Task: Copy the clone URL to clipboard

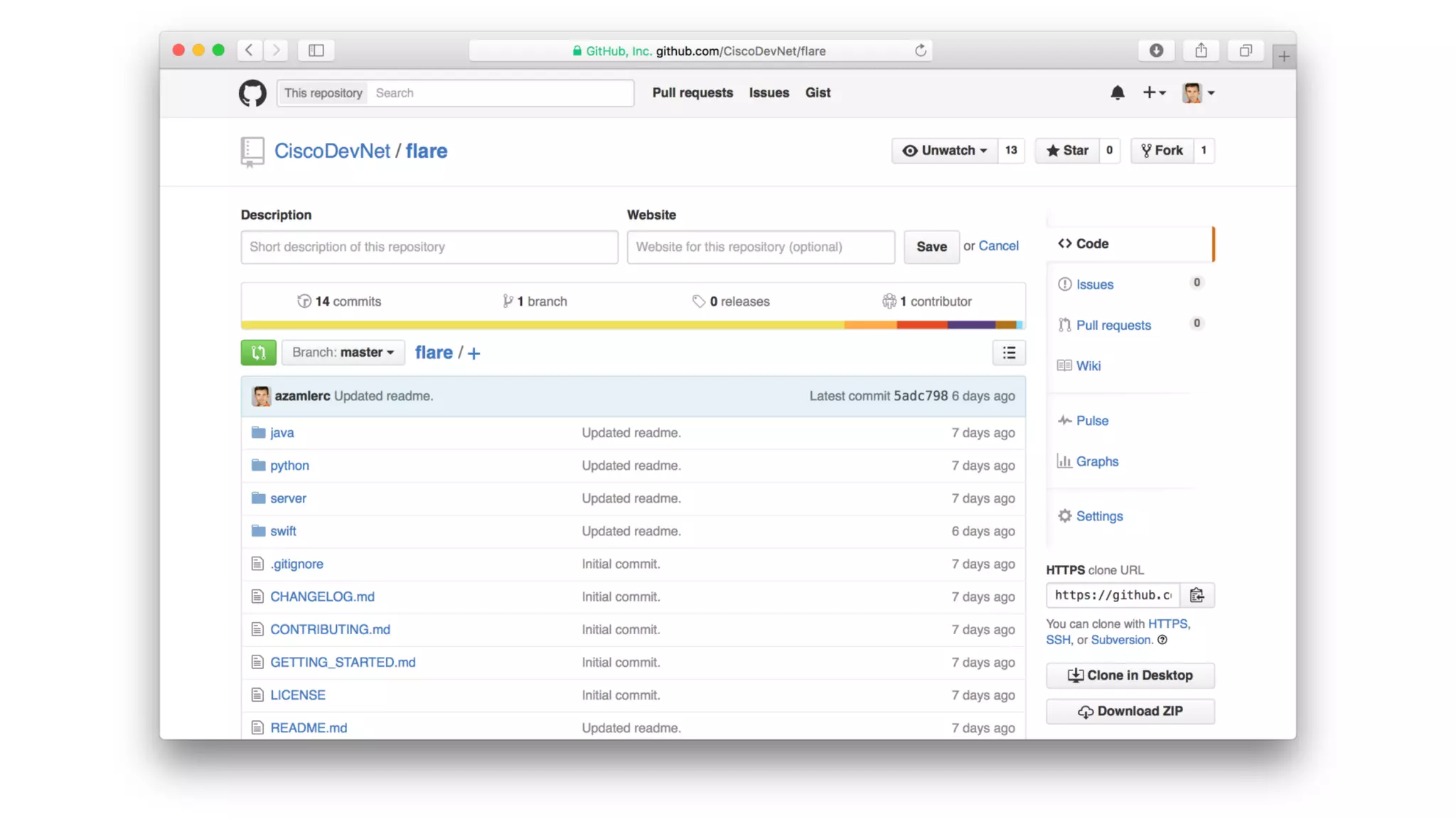Action: point(1197,595)
